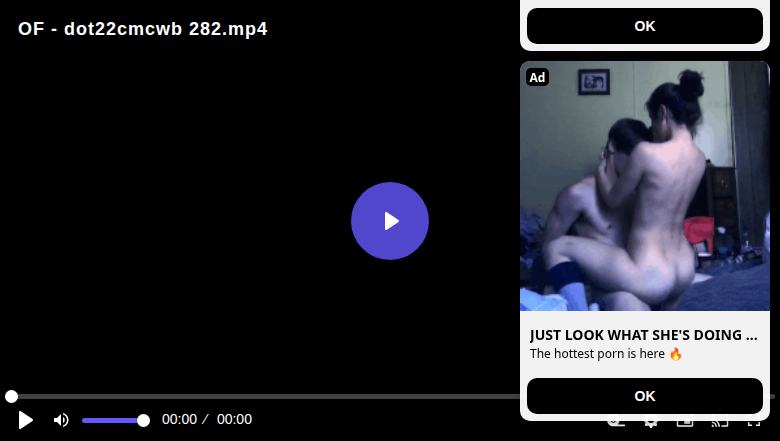
Task: Open the player settings gear
Action: point(651,423)
